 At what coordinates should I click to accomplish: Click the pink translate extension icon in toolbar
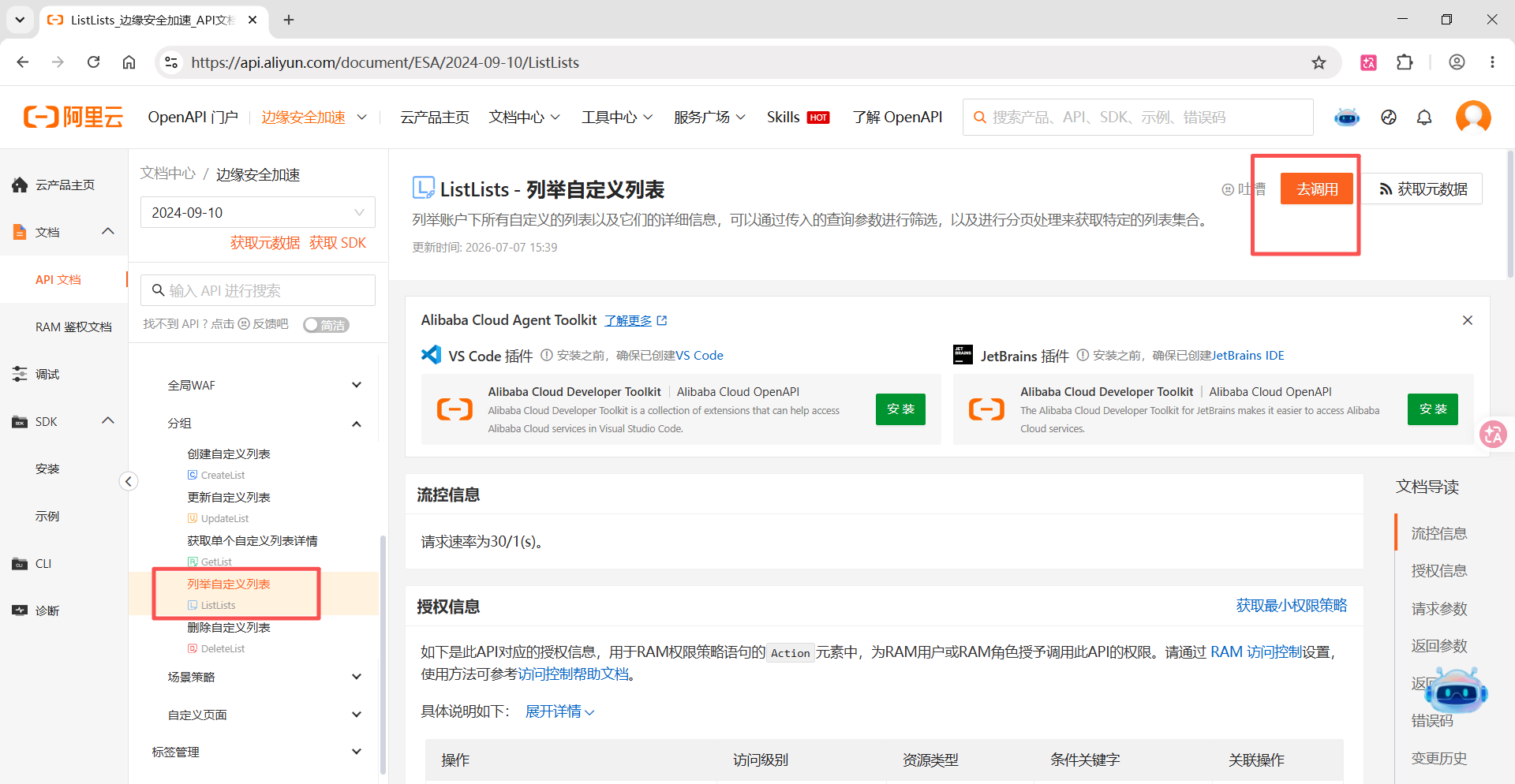tap(1369, 62)
